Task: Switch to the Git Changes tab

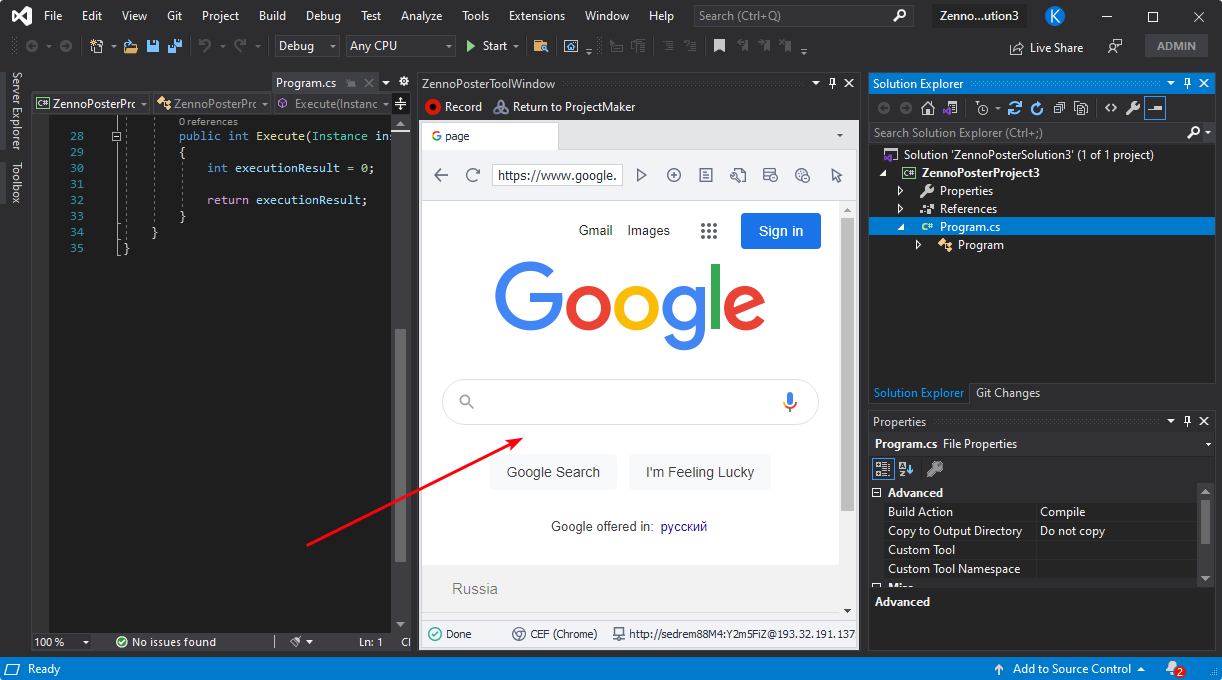Action: coord(1007,393)
